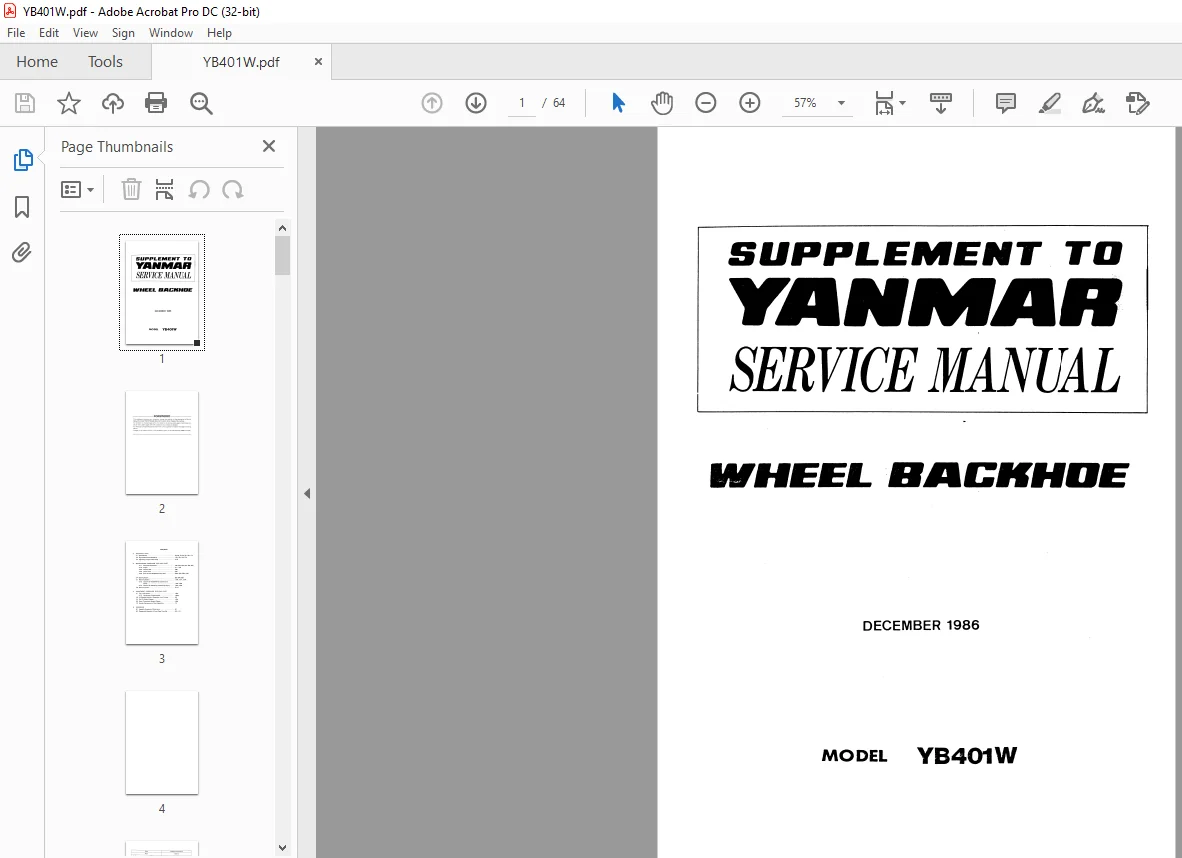Print the document
The image size is (1182, 858).
point(156,103)
